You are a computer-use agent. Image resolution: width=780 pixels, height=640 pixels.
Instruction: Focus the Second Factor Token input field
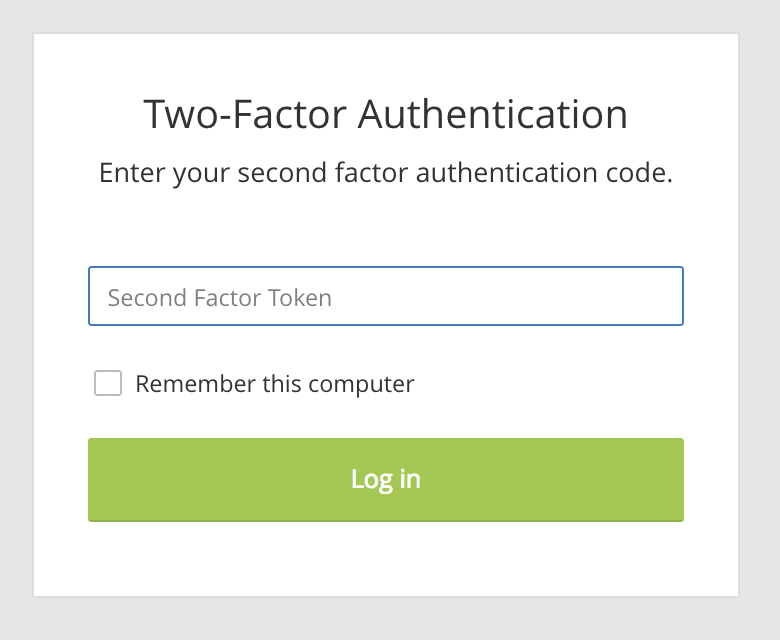click(386, 296)
